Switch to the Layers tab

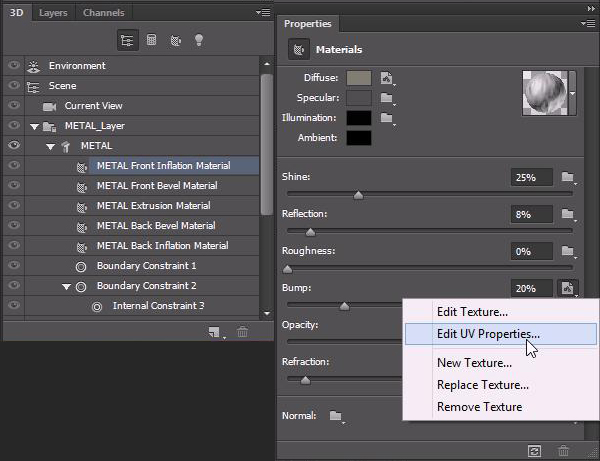pyautogui.click(x=54, y=13)
